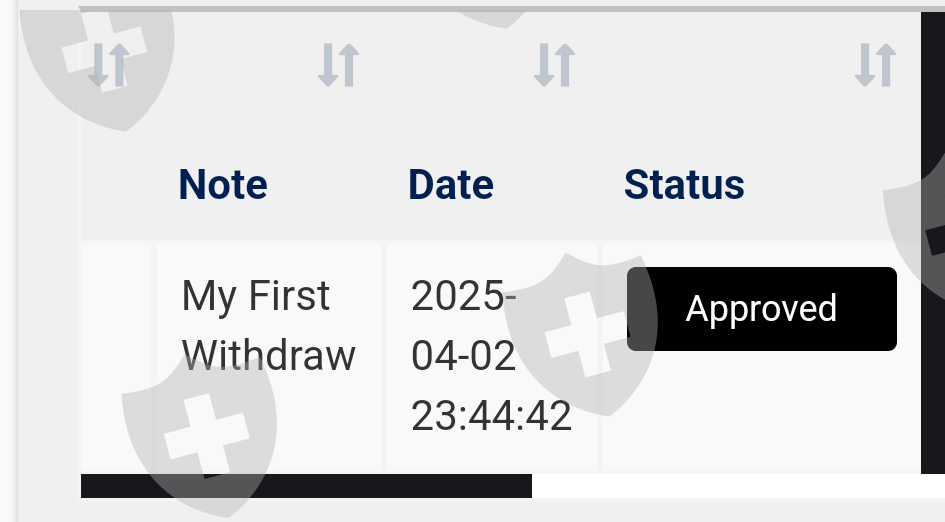Click the word "Withdraw" in the note cell

[269, 355]
